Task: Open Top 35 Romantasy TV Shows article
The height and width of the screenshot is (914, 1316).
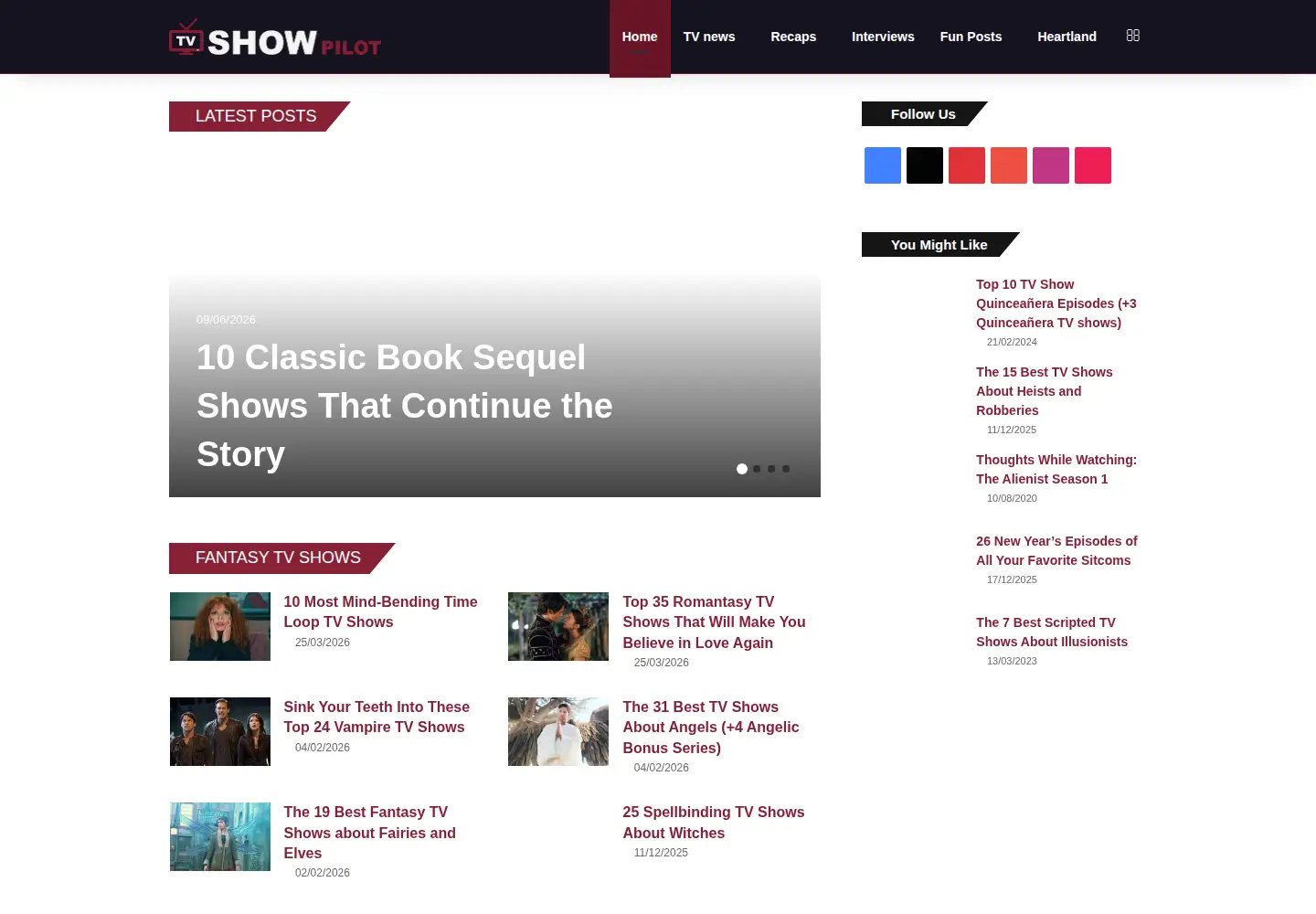Action: (714, 622)
